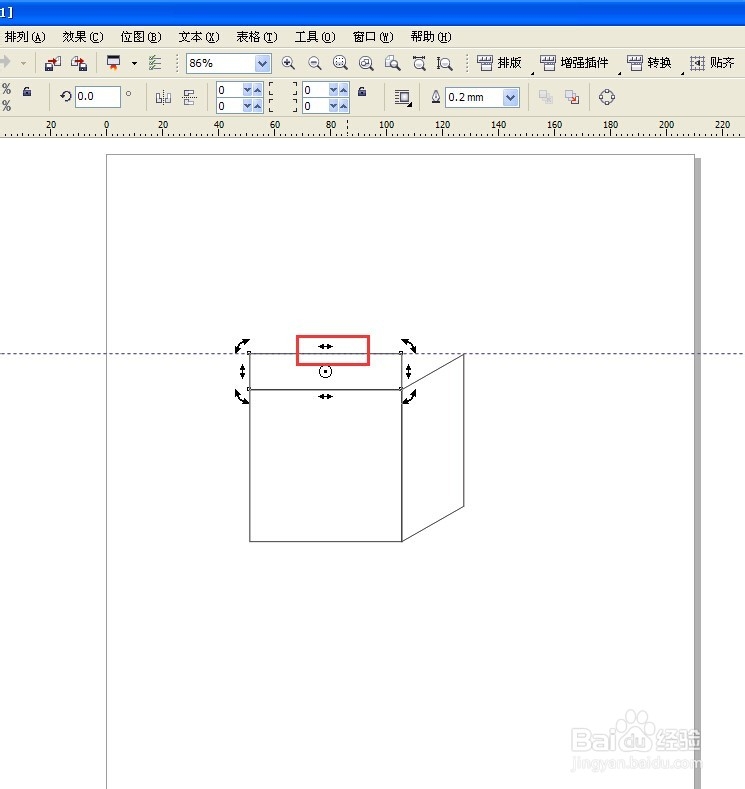Click the left vertical skew handle

pyautogui.click(x=242, y=371)
